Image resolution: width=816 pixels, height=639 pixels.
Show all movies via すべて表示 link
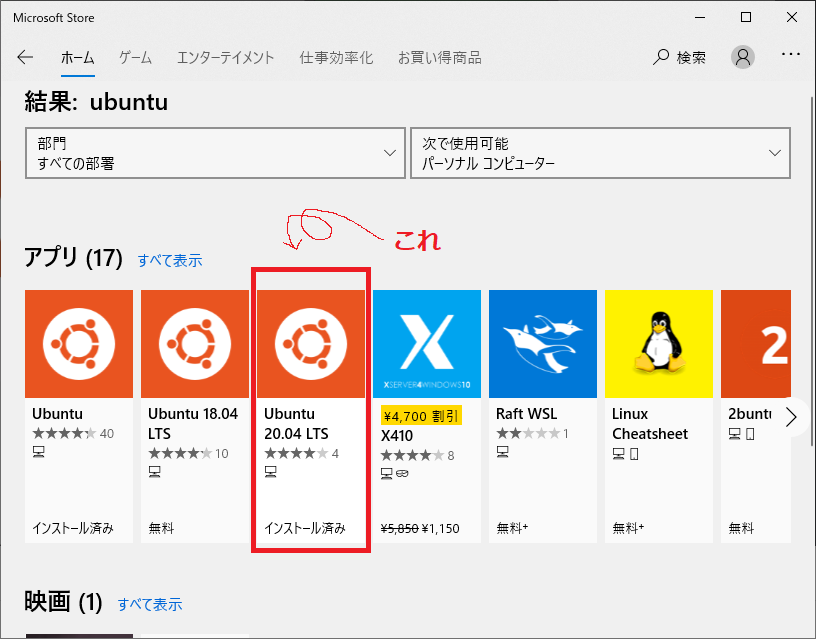pyautogui.click(x=150, y=604)
